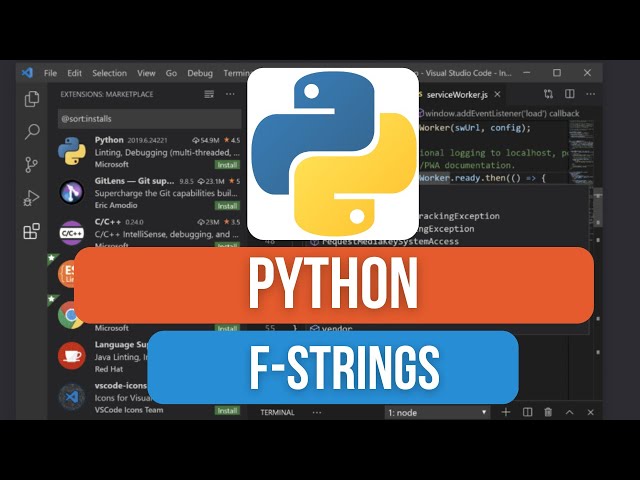Click the Python star rating 4.5

232,140
